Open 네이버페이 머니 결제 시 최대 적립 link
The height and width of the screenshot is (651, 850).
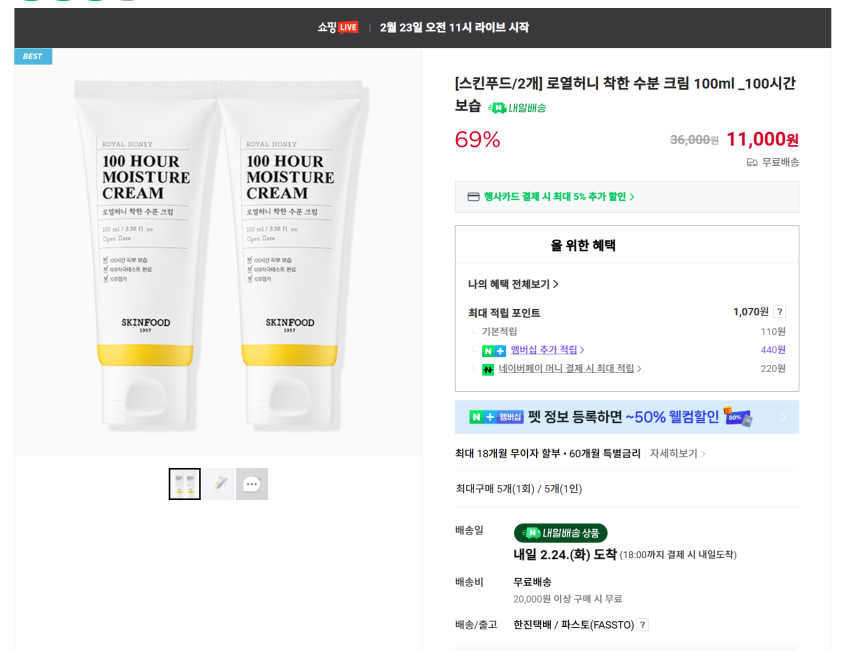pyautogui.click(x=570, y=369)
